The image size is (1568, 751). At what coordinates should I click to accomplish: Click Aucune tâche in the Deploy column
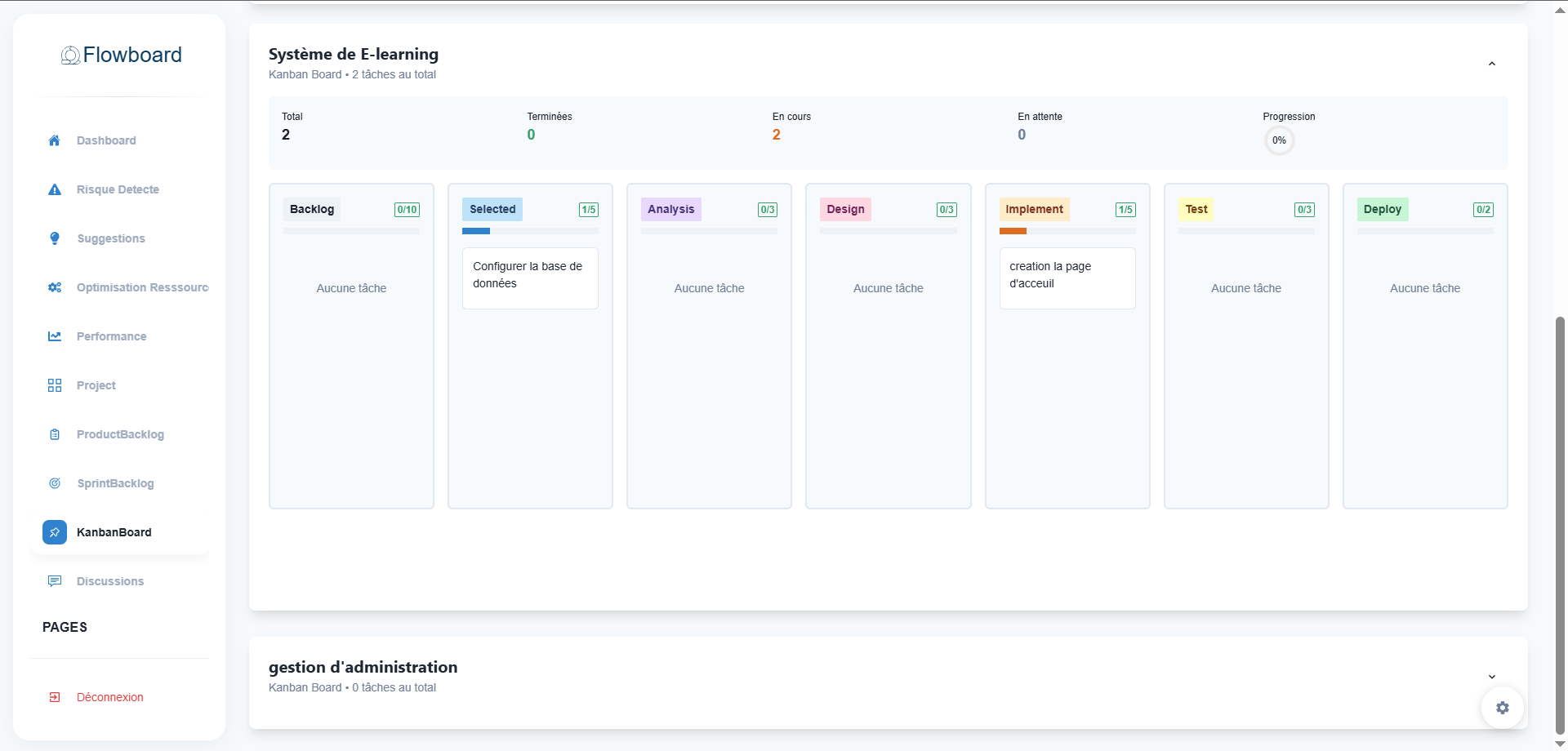point(1425,288)
